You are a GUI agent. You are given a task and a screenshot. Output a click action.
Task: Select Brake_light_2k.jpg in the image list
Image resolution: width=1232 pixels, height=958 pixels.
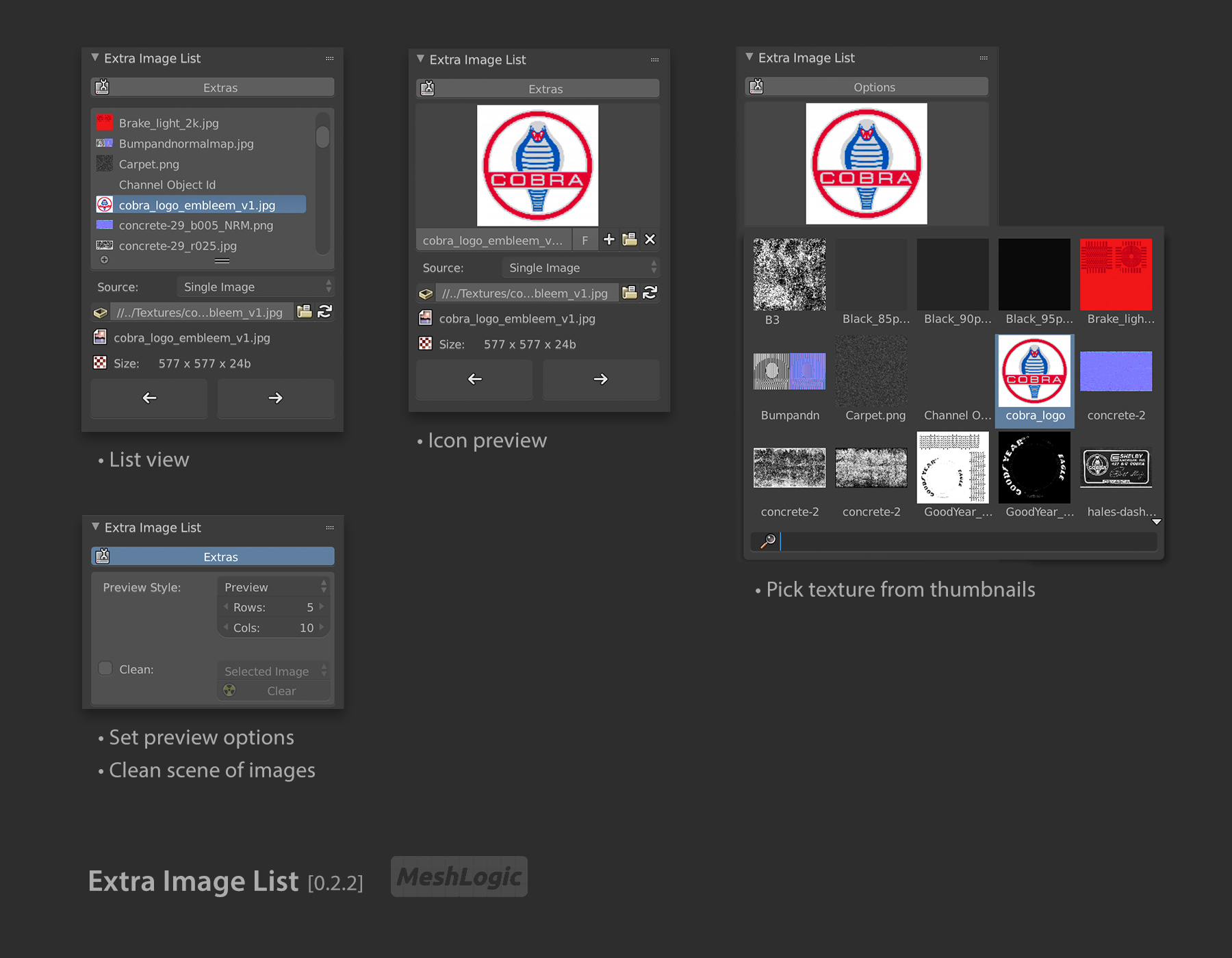coord(201,123)
